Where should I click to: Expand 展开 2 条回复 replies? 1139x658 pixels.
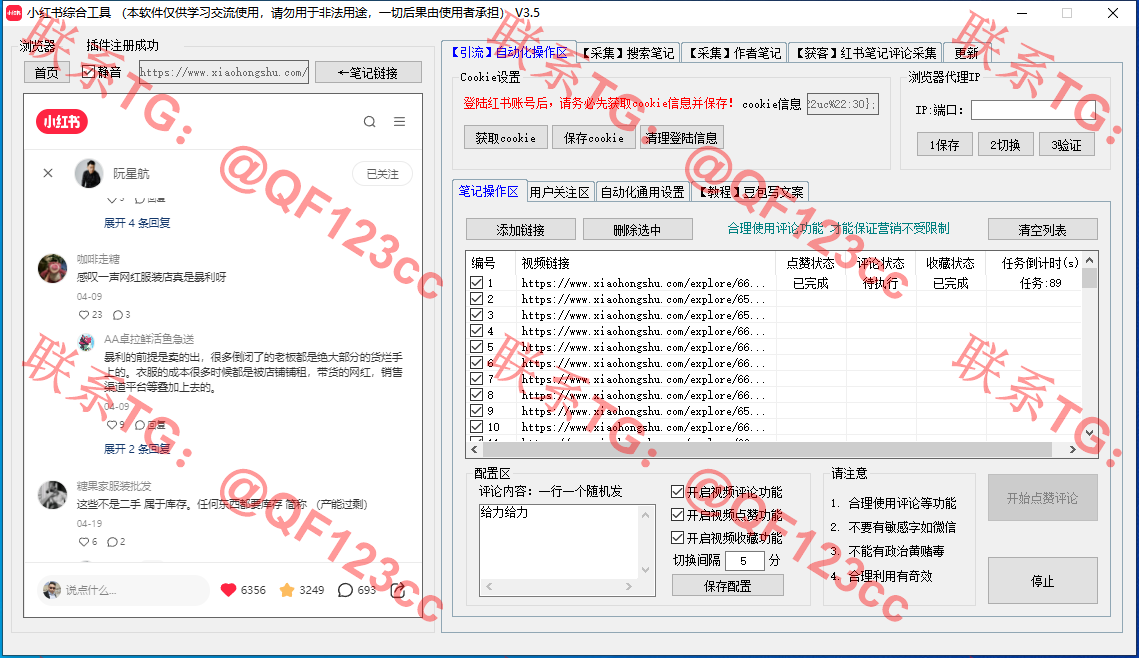pyautogui.click(x=137, y=449)
